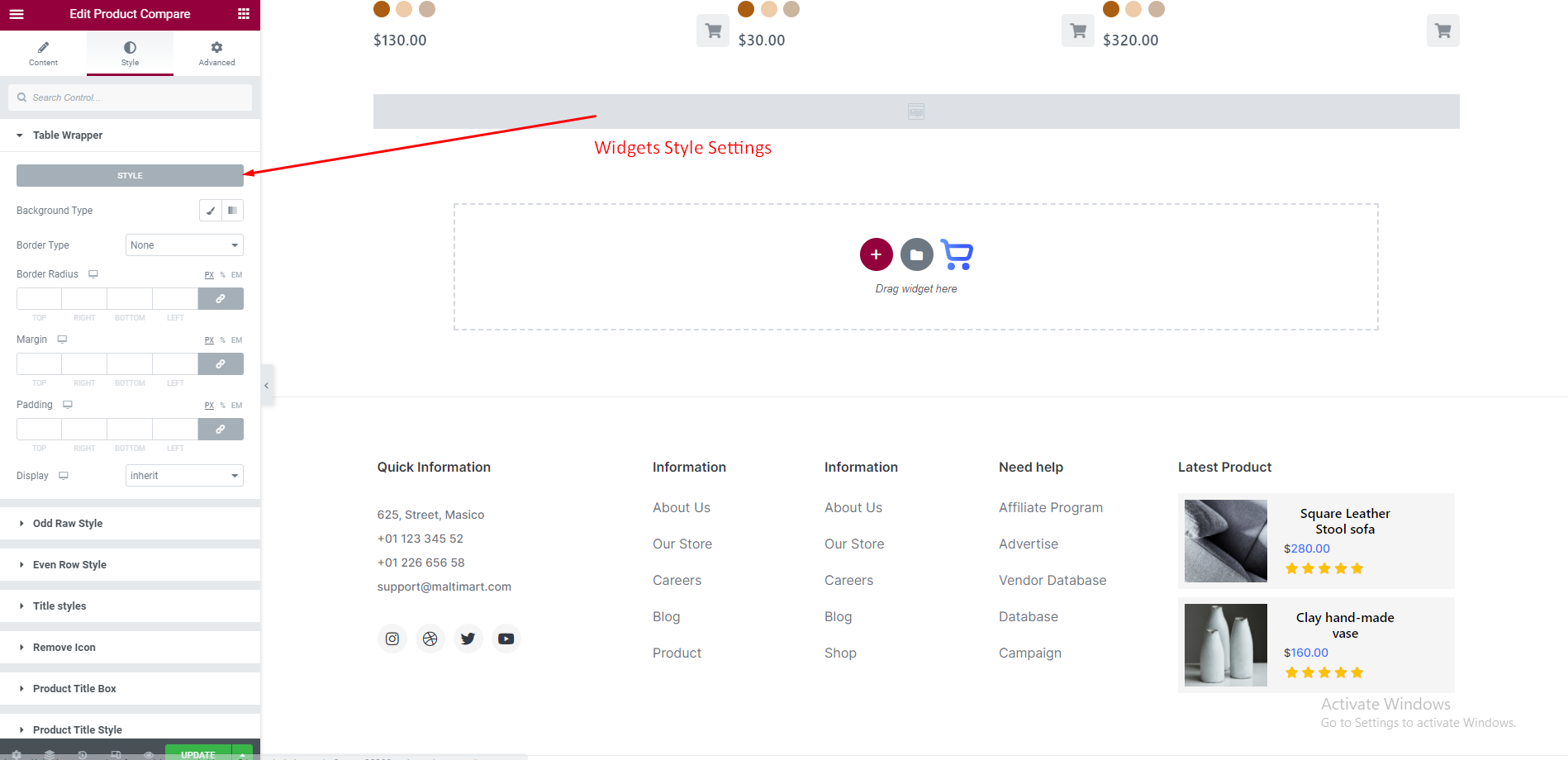Viewport: 1568px width, 760px height.
Task: Expand the Odd Raw Style section
Action: point(68,524)
